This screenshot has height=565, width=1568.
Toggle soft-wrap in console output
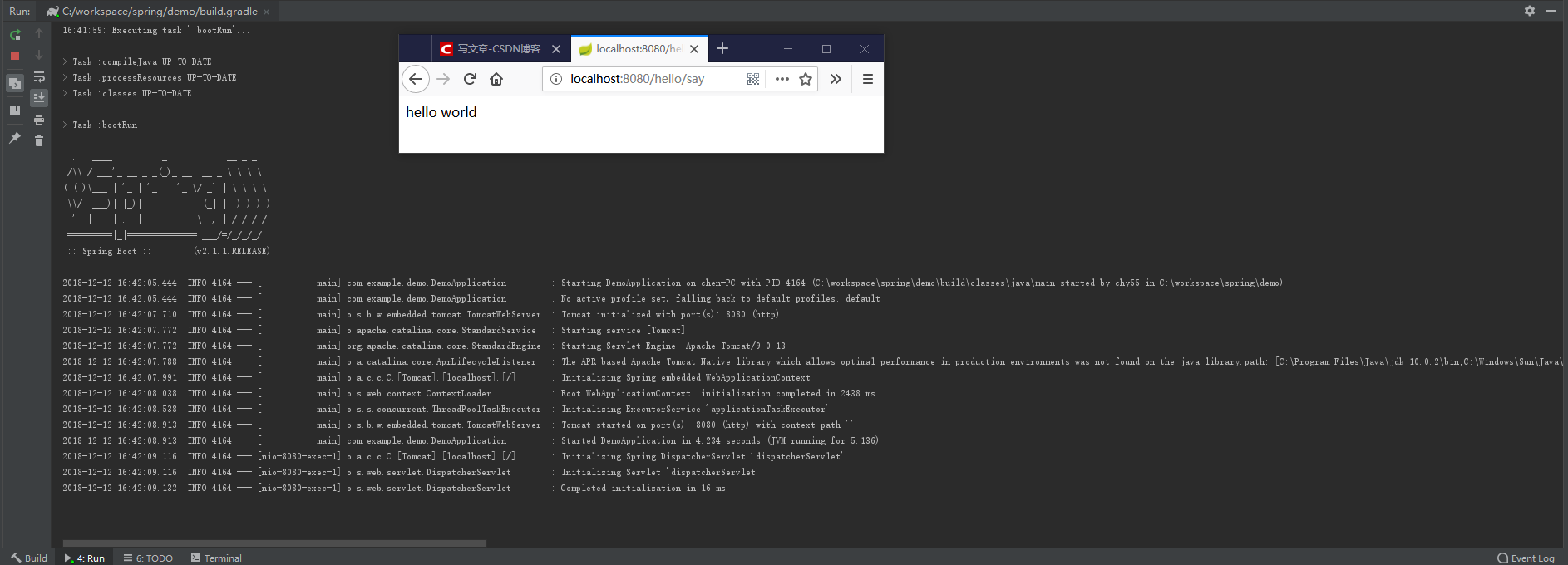(39, 76)
